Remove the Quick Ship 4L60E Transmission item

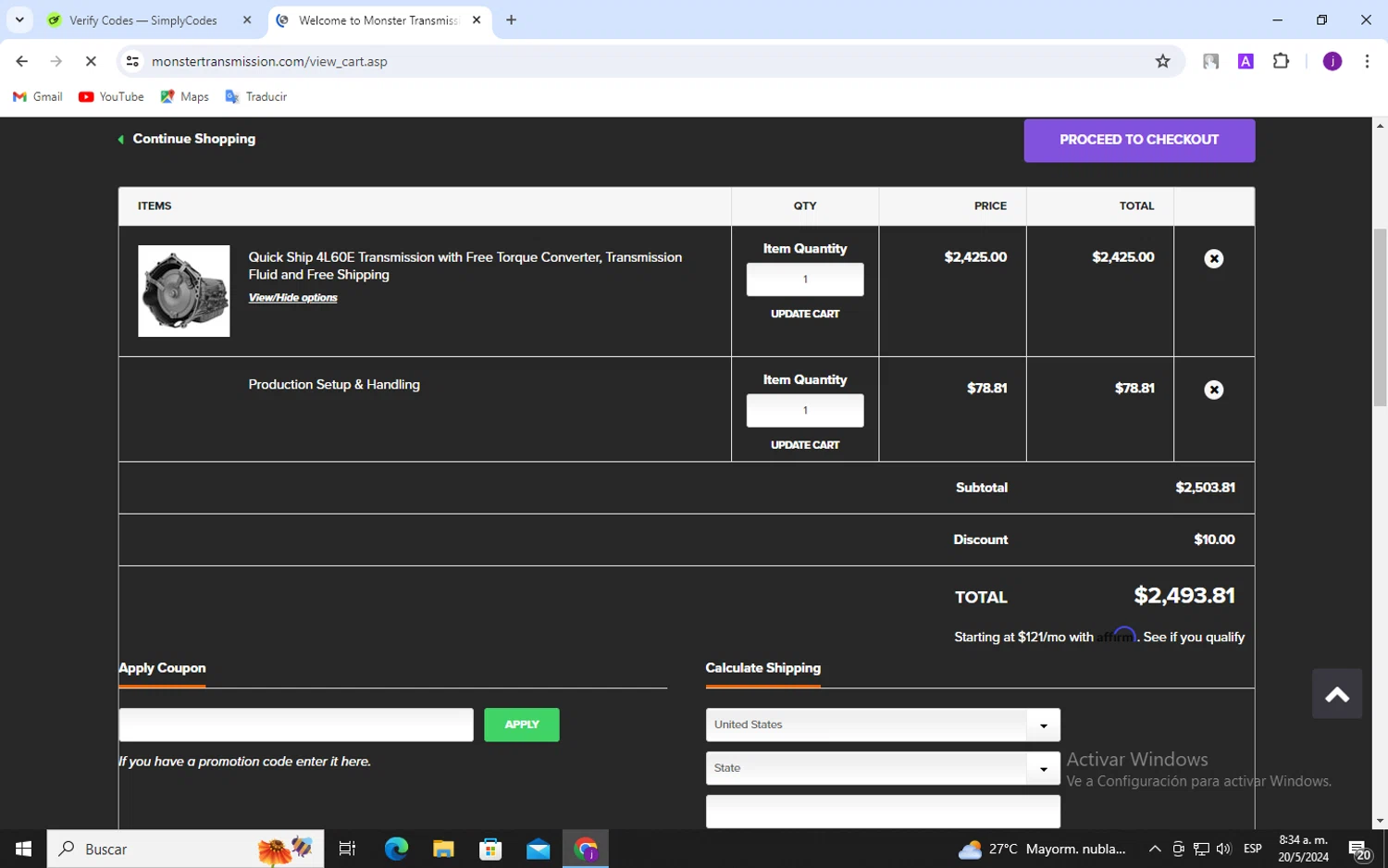coord(1213,259)
